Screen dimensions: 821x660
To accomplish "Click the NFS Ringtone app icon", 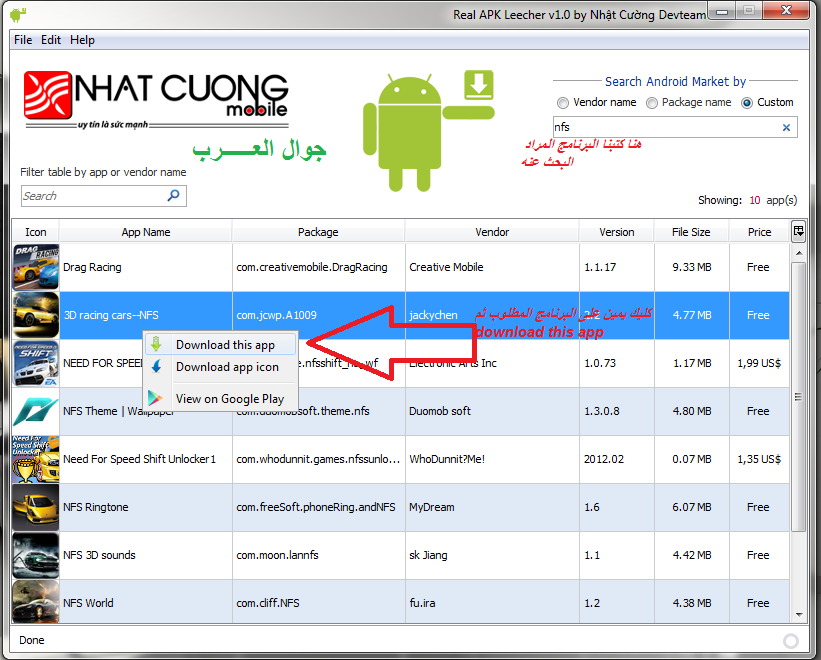I will point(36,507).
